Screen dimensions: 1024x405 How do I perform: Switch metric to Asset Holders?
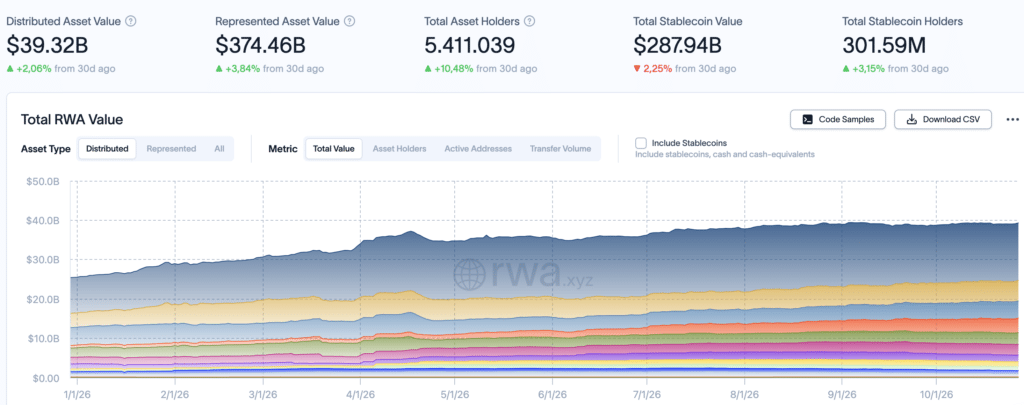[400, 148]
